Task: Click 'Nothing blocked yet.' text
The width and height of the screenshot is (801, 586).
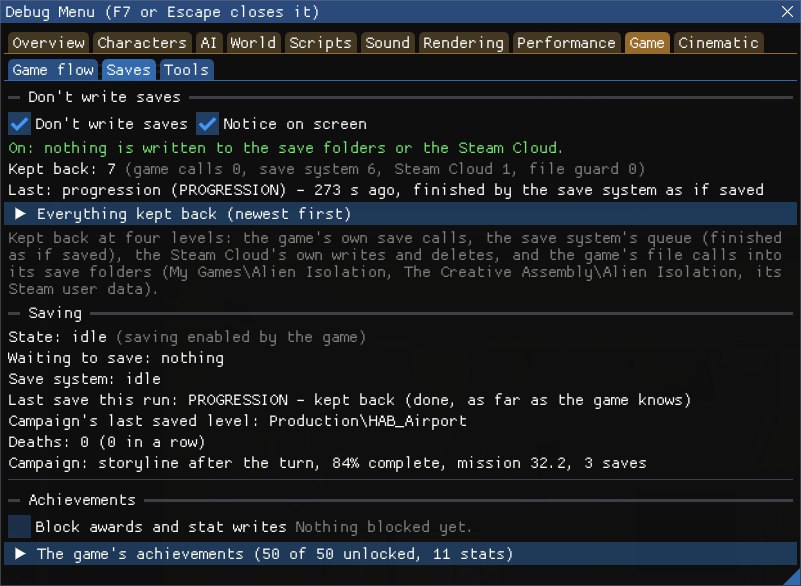Action: (384, 527)
